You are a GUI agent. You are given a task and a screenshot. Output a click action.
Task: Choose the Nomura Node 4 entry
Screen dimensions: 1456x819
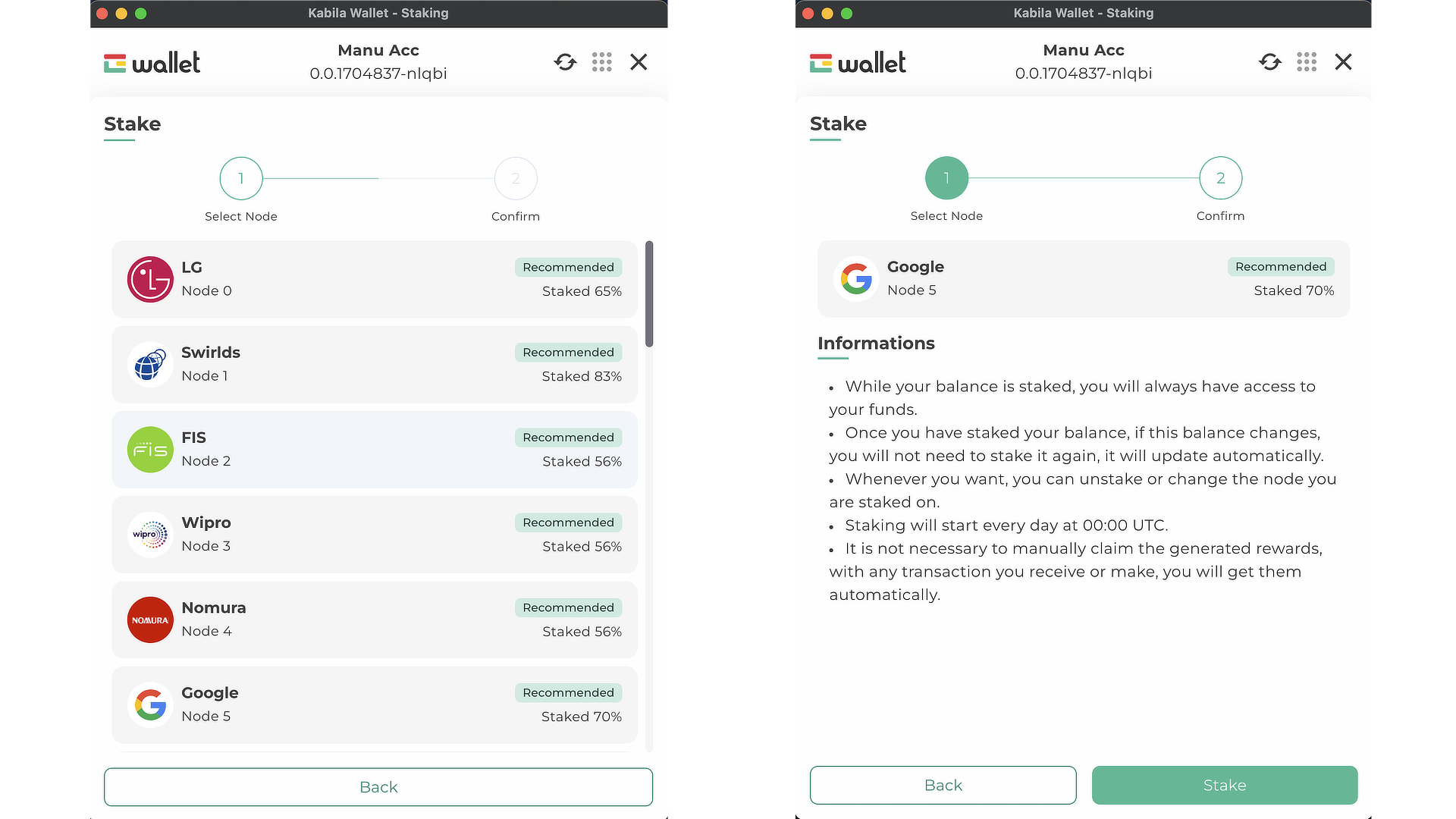point(375,620)
